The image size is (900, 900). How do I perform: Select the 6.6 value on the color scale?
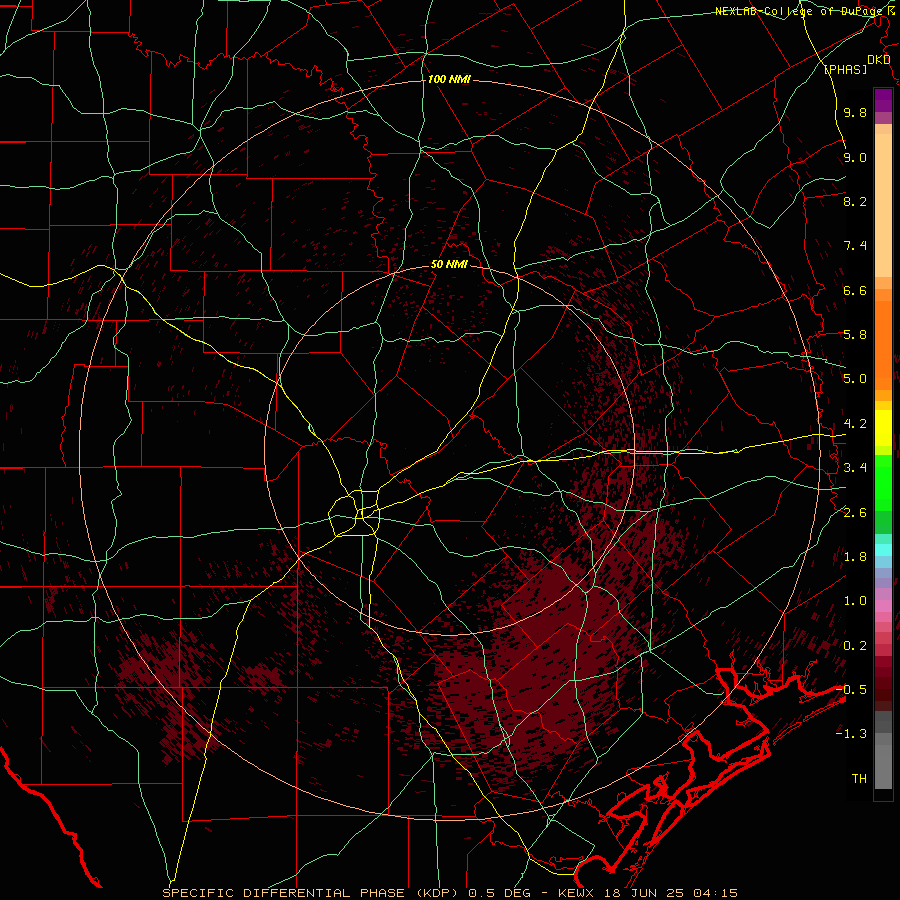(855, 290)
